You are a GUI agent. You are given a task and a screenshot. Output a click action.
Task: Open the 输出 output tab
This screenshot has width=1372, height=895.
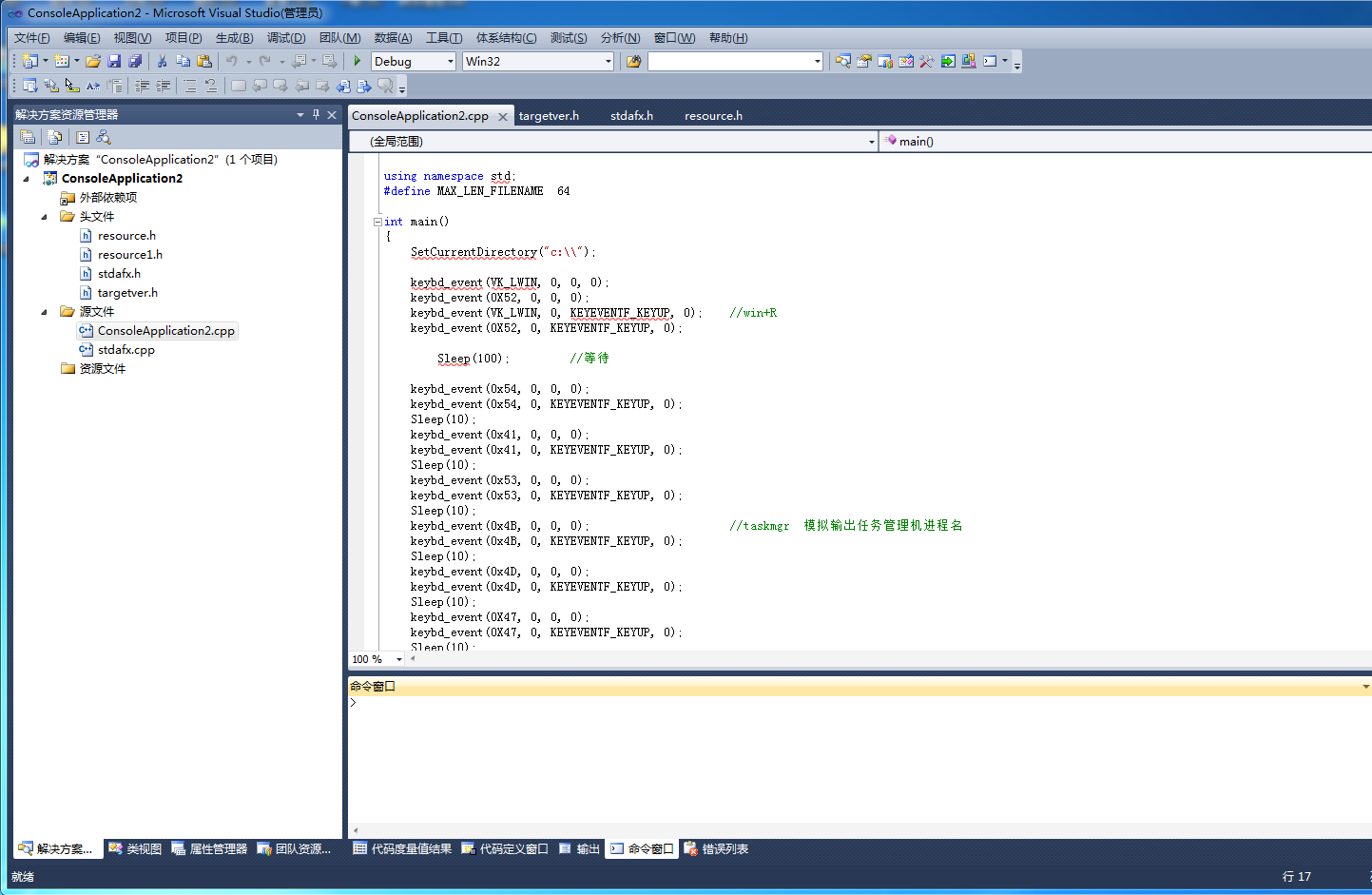(x=579, y=849)
